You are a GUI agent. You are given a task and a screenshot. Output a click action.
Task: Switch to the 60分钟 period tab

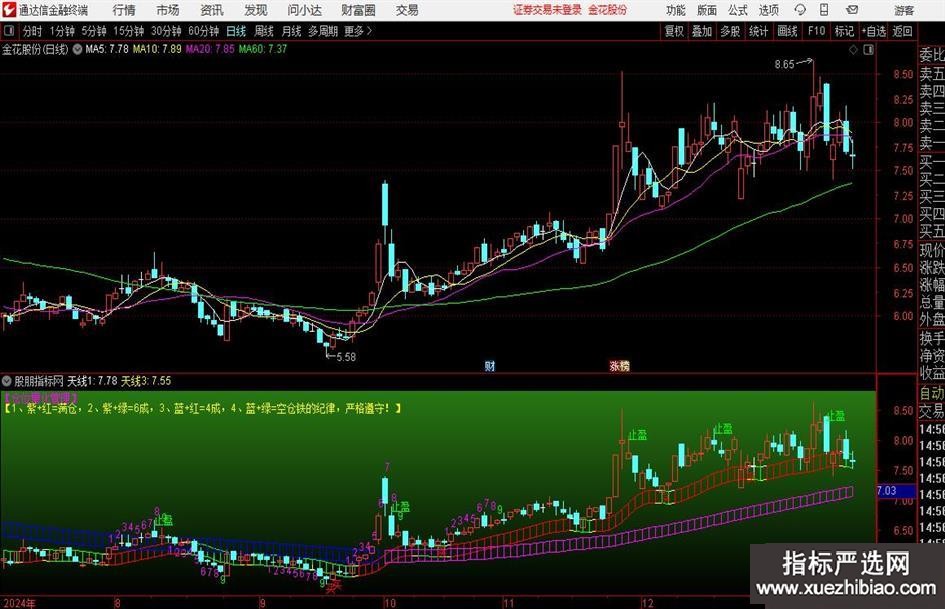pos(204,31)
